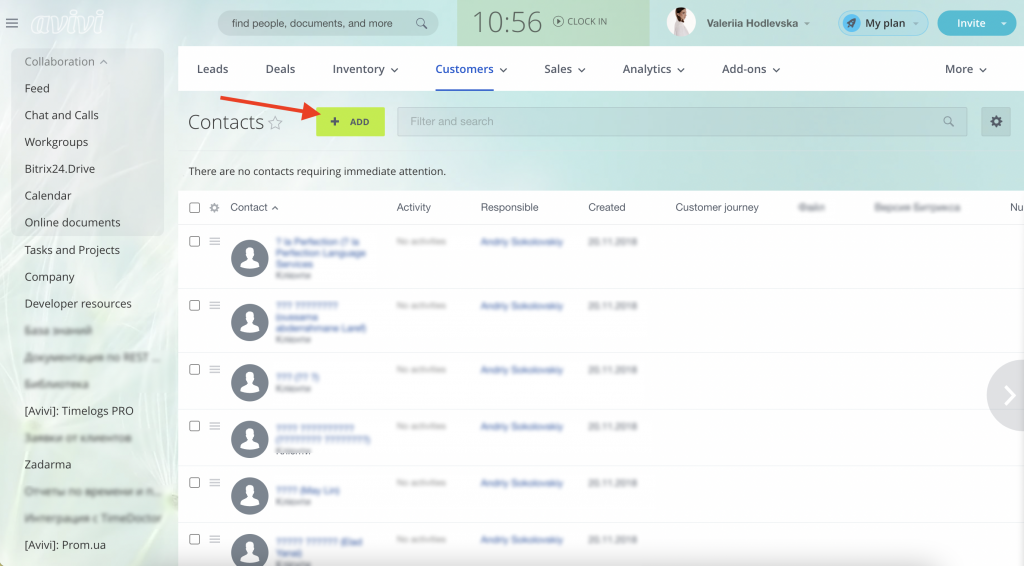The height and width of the screenshot is (566, 1024).
Task: Open [Avivi]: Prom.ua sidebar item
Action: (65, 545)
